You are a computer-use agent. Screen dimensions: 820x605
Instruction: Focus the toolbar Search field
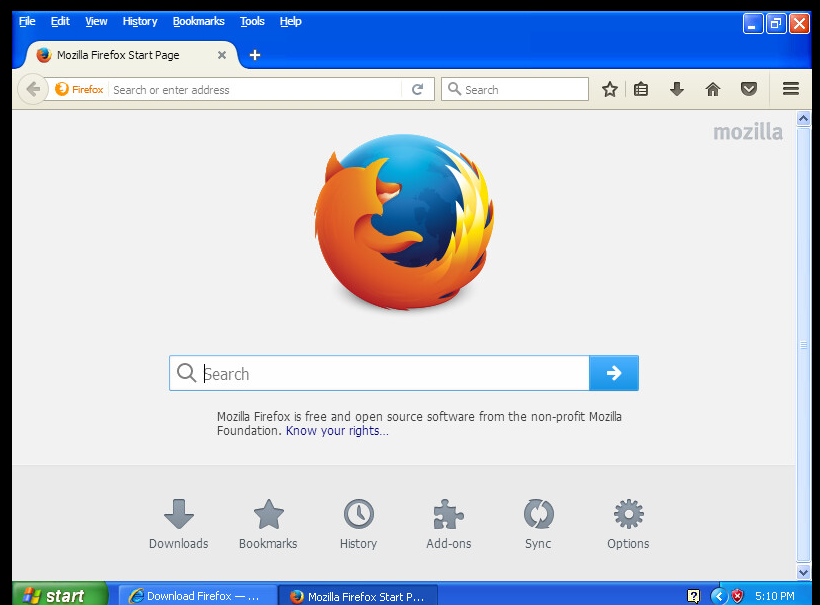coord(515,89)
